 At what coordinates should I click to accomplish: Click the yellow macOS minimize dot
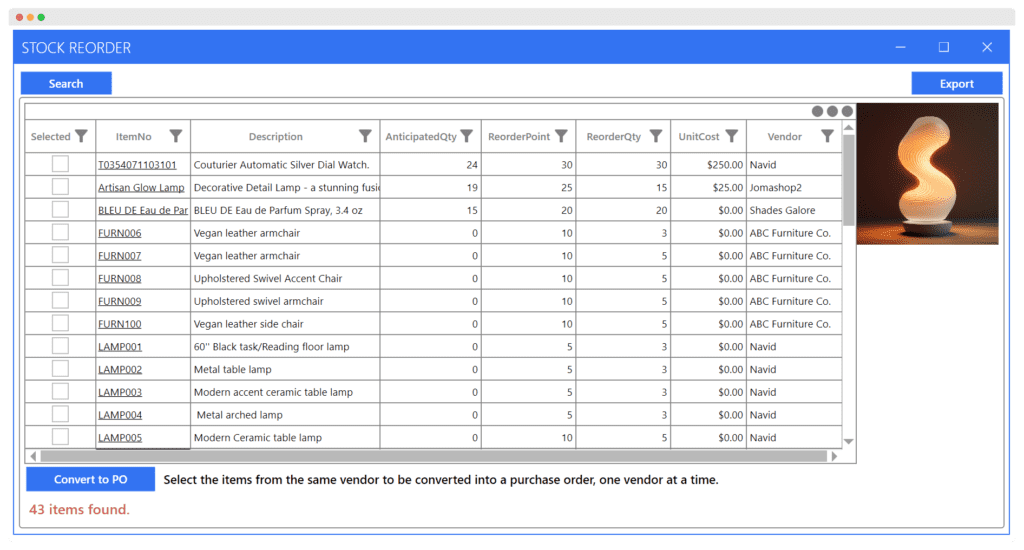click(30, 17)
